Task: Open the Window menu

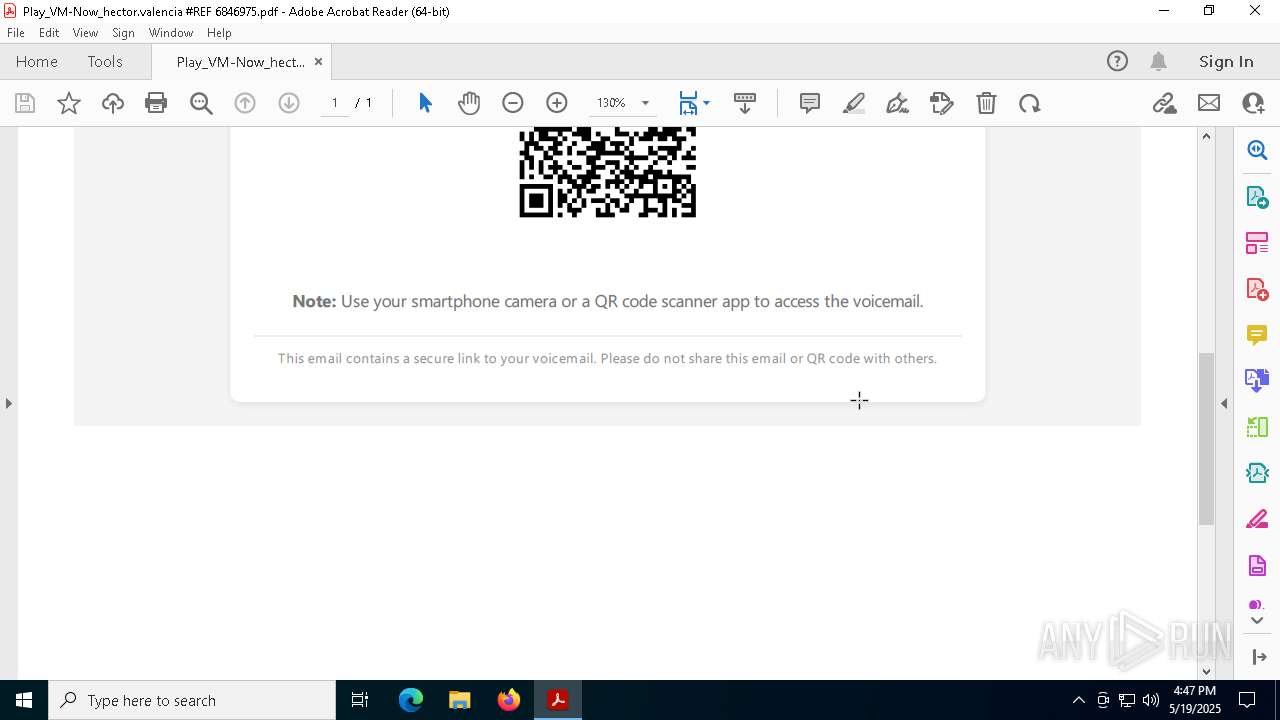Action: 171,33
